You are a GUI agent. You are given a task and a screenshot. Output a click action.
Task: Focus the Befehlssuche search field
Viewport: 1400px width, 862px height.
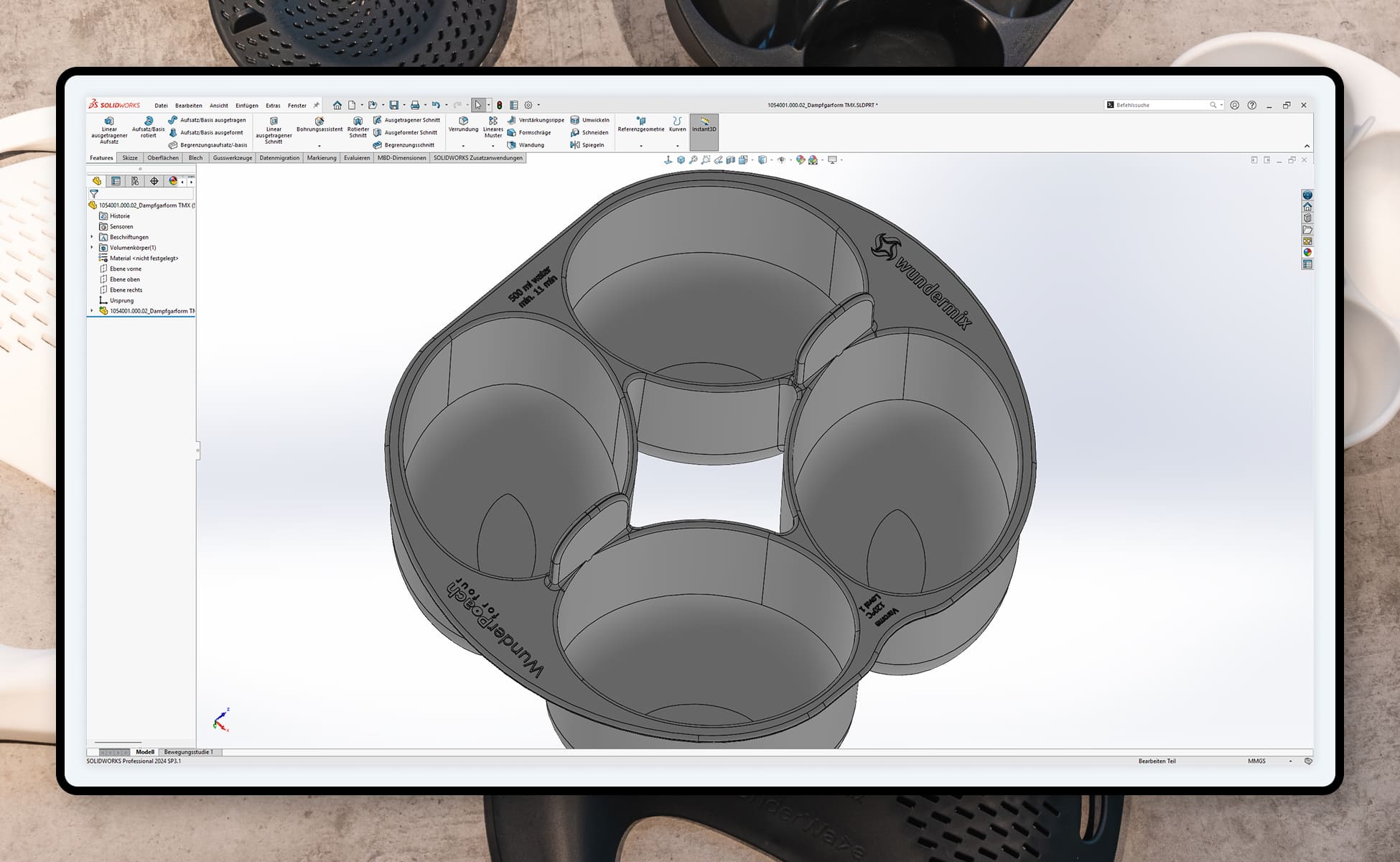(x=1157, y=105)
